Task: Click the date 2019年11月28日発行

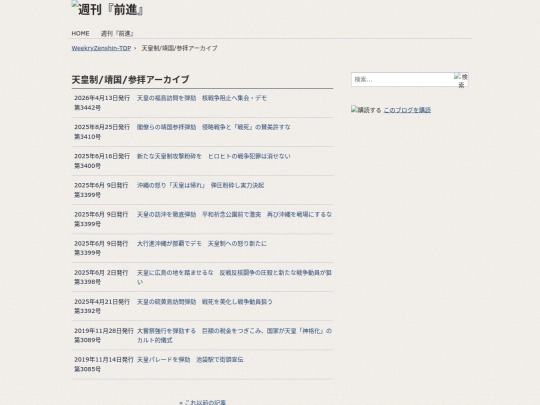Action: click(x=104, y=331)
